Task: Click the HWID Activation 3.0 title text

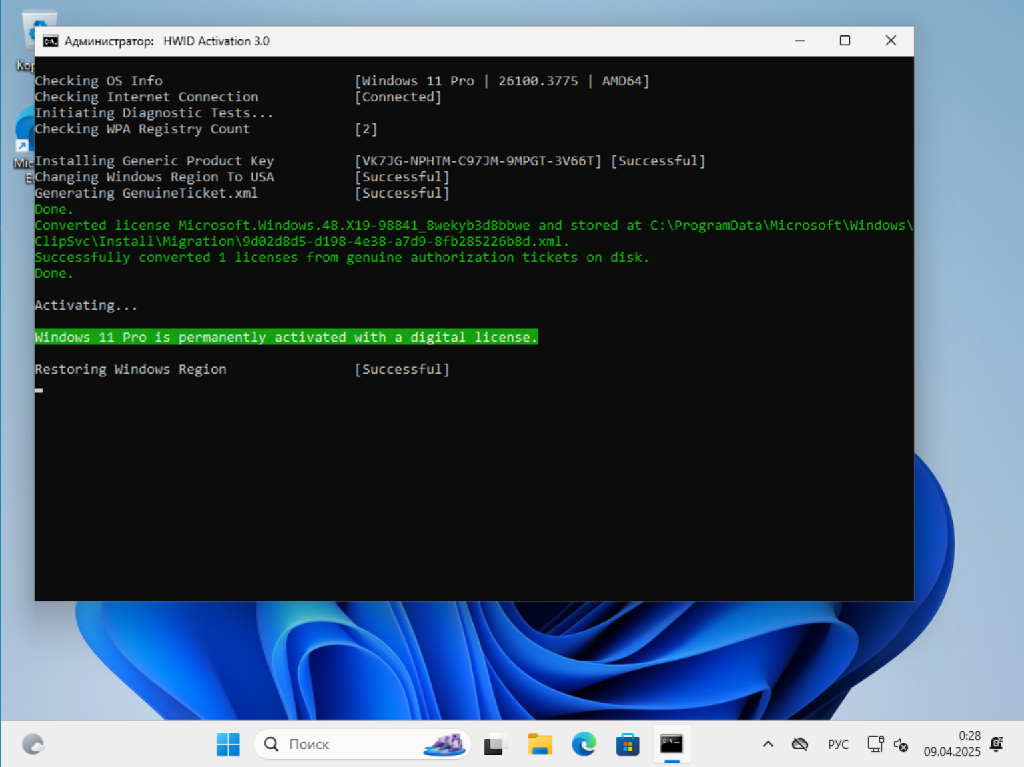Action: pos(216,41)
